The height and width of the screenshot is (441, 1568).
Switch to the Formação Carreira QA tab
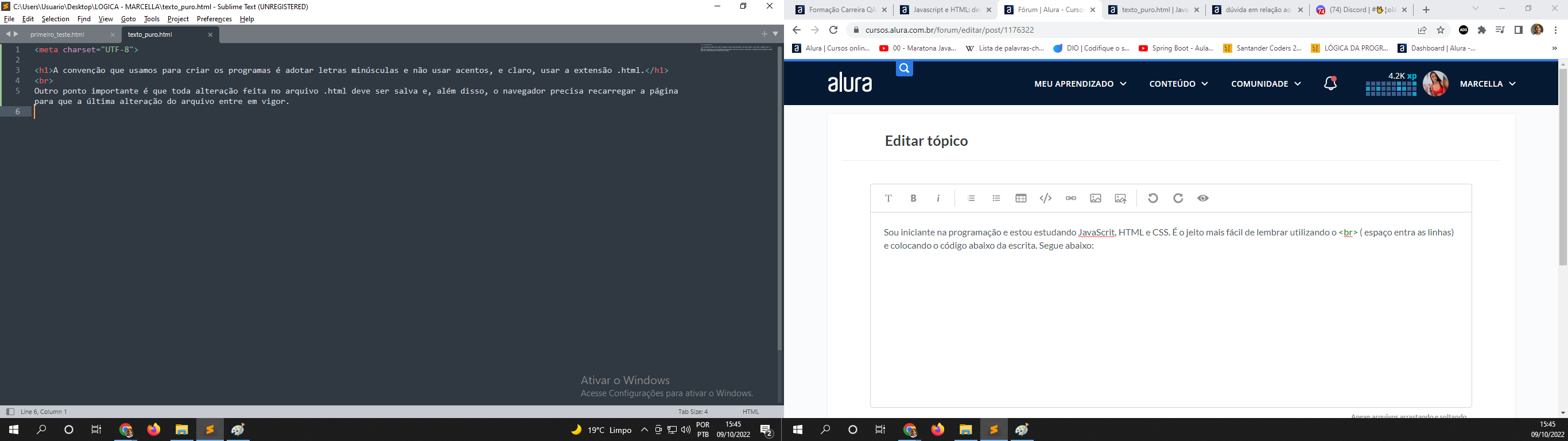[x=842, y=10]
